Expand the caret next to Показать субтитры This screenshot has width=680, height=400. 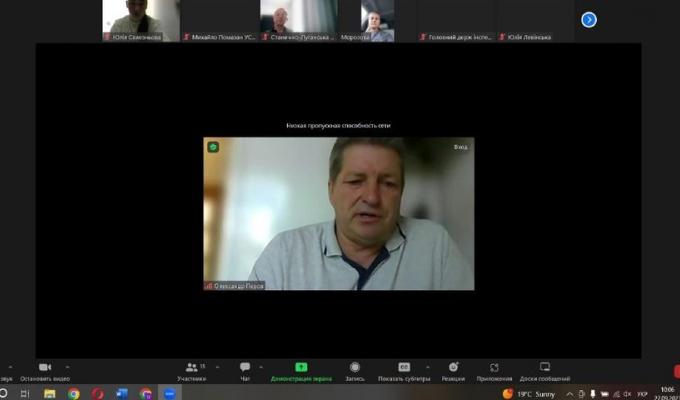coord(428,367)
